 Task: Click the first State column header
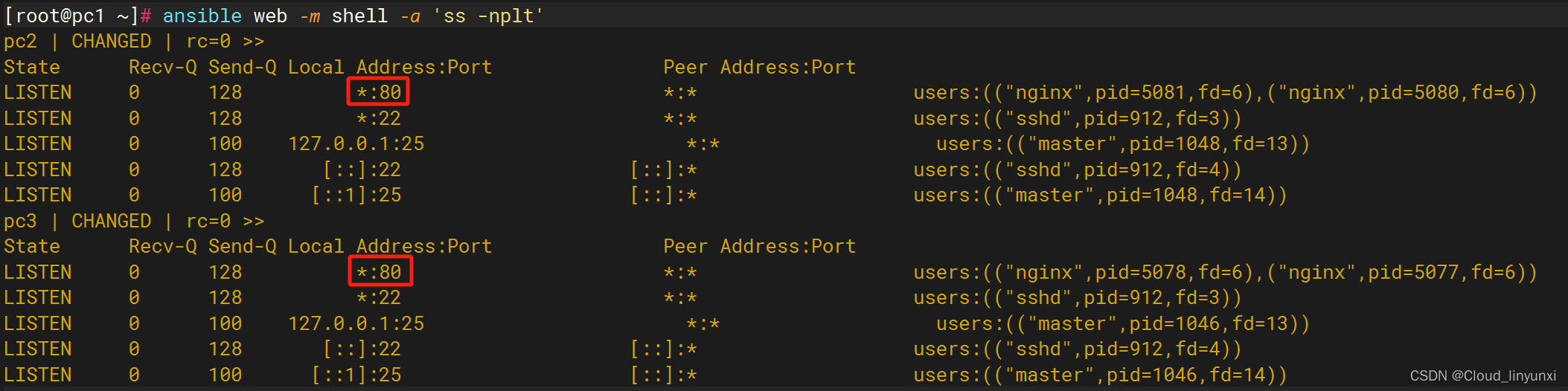click(x=32, y=68)
